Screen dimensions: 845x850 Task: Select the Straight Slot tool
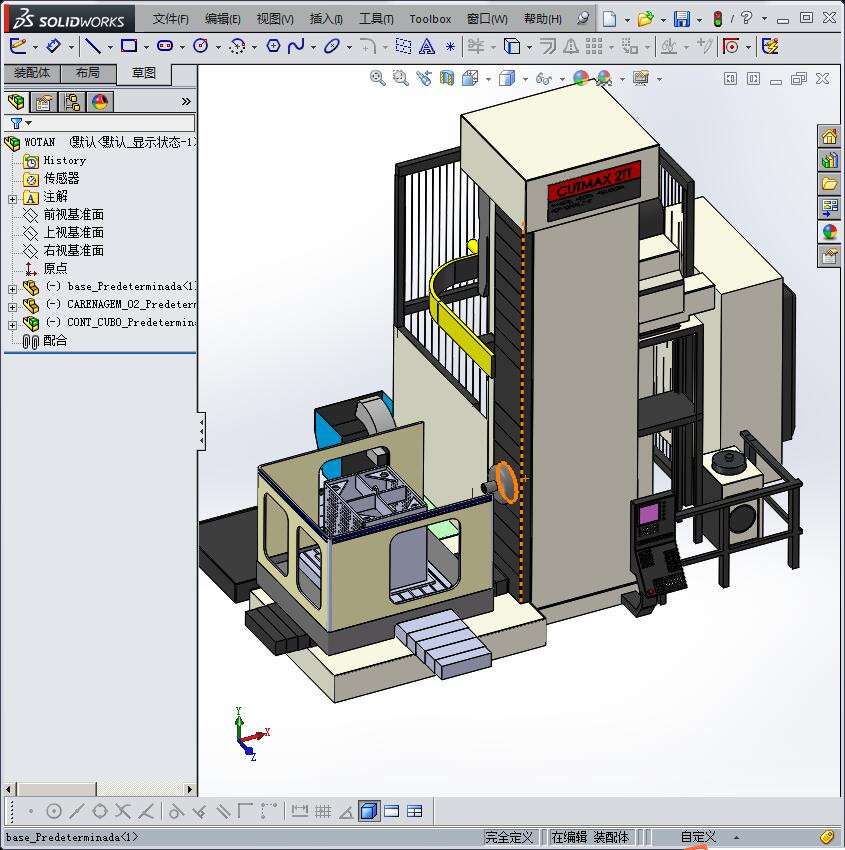click(x=165, y=47)
